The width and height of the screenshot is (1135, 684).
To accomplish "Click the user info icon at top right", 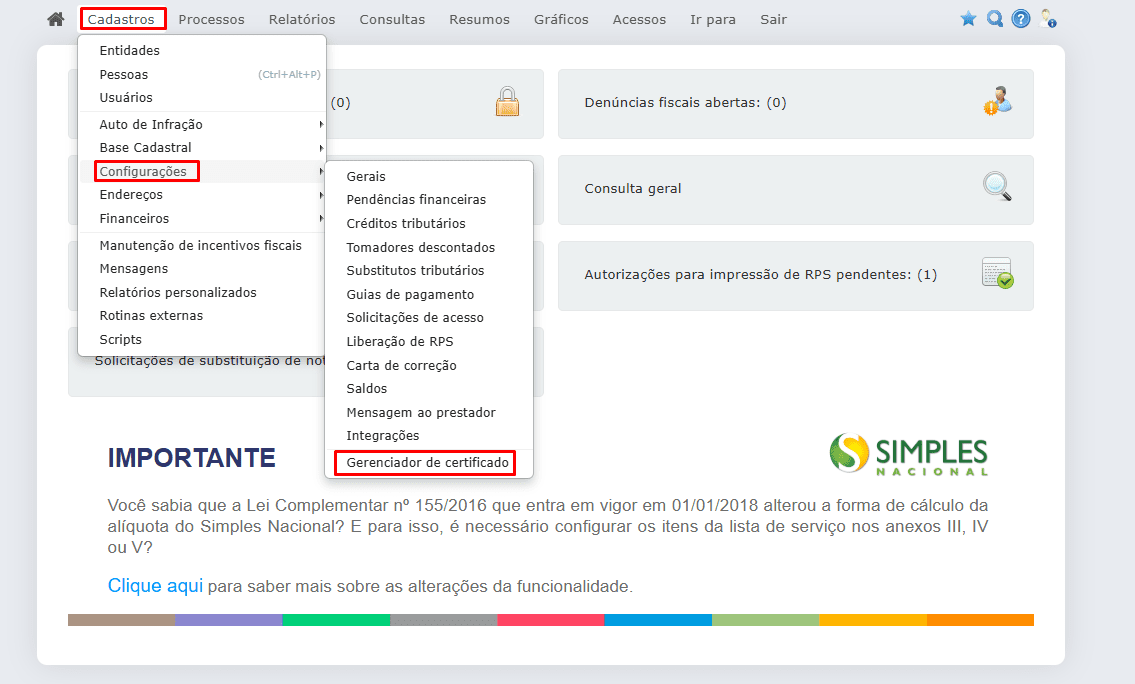I will 1047,17.
